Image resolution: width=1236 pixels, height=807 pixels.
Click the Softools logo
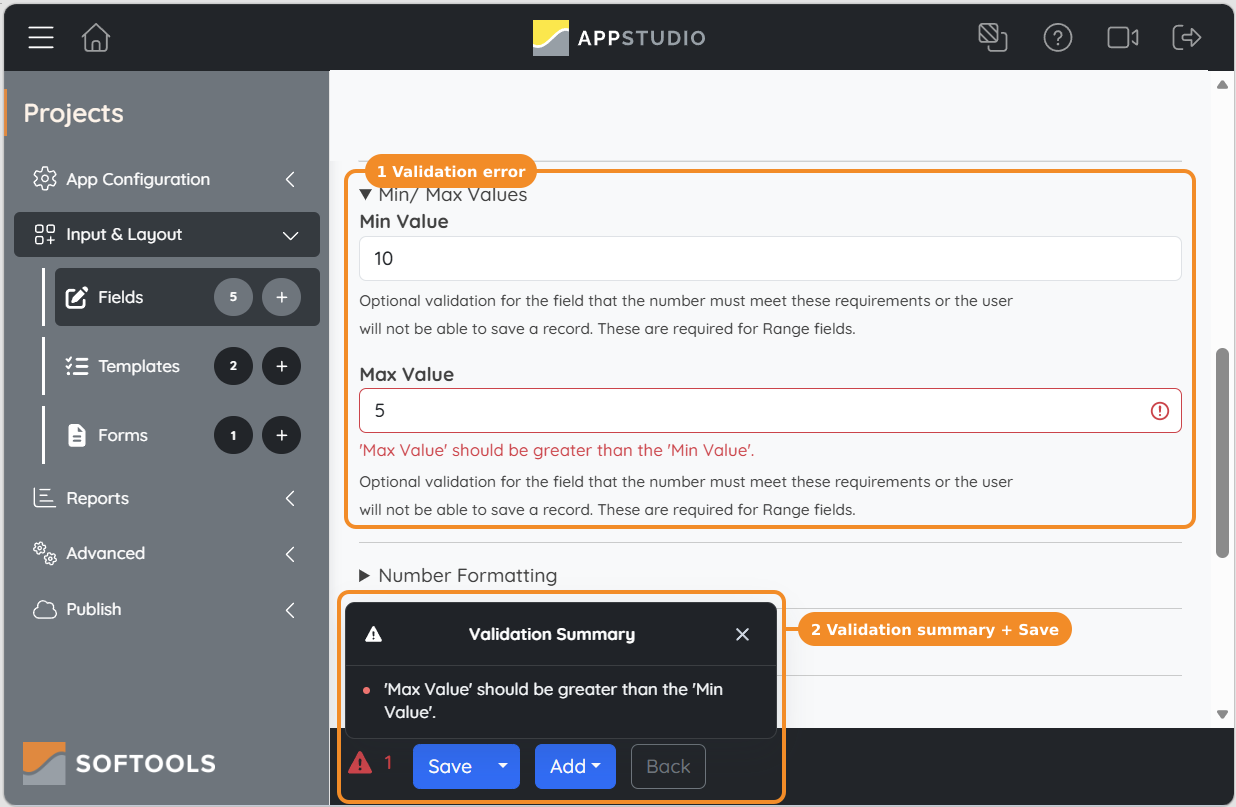coord(119,763)
